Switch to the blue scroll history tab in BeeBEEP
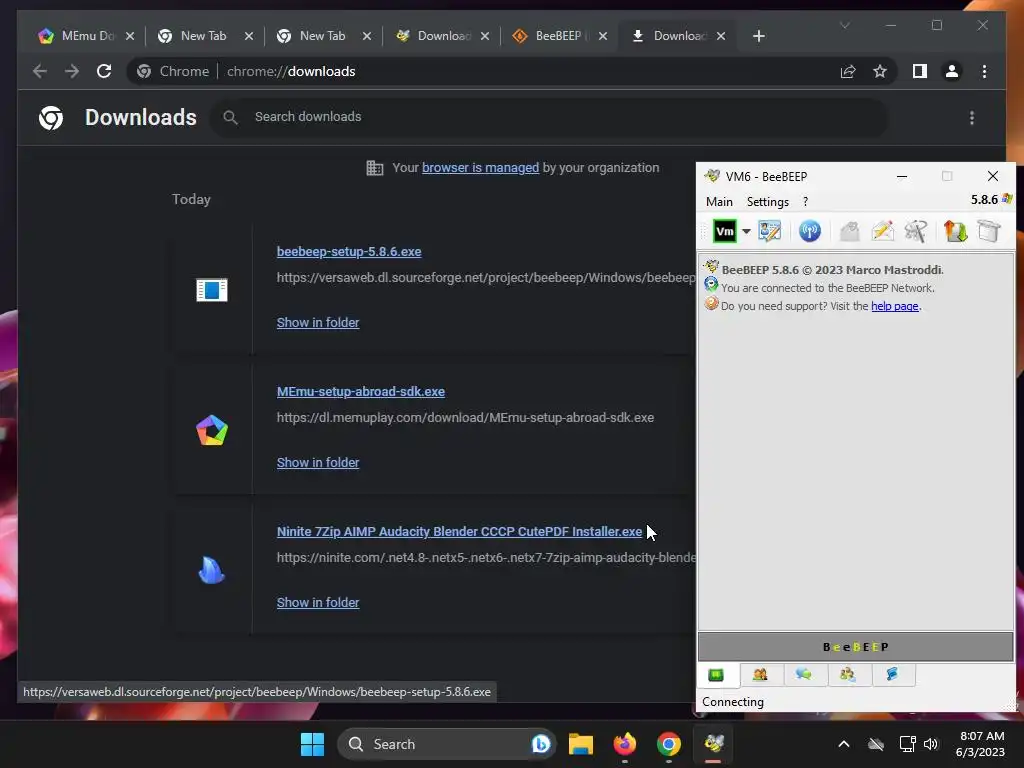This screenshot has width=1024, height=768. [892, 675]
